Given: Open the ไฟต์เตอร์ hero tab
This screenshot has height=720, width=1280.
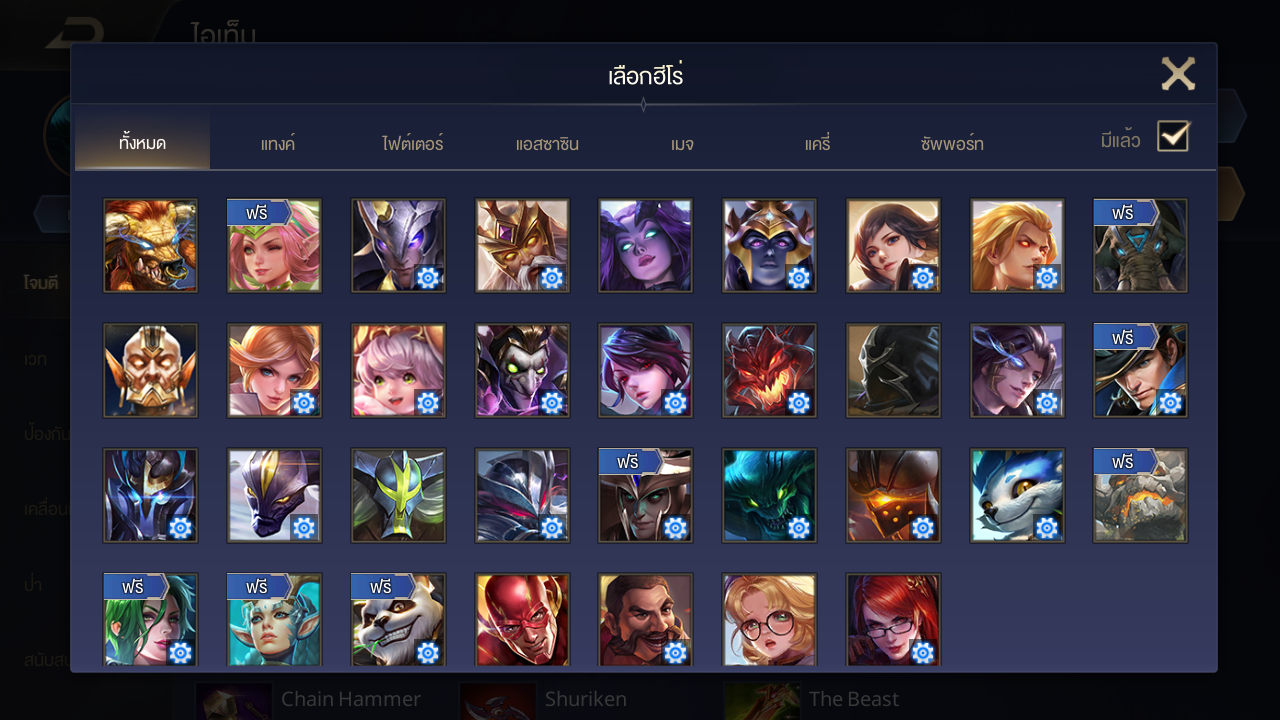Looking at the screenshot, I should (x=412, y=144).
